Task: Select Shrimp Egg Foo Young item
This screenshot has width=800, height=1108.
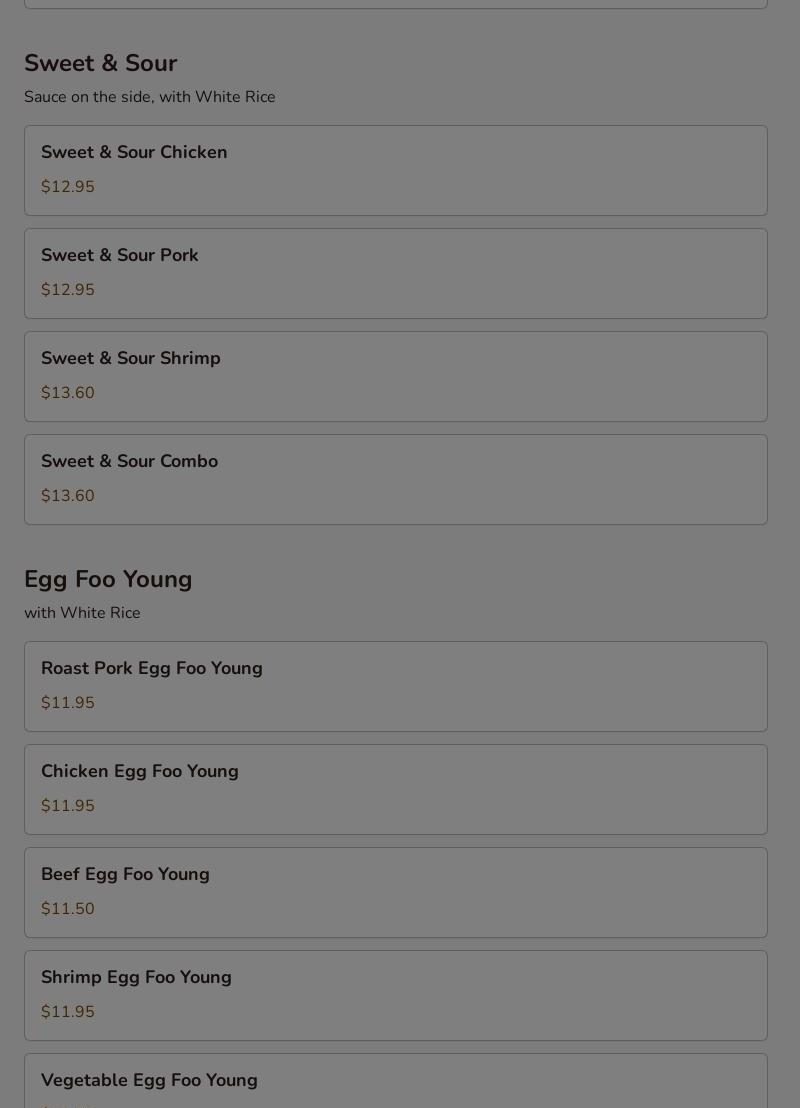Action: point(136,978)
